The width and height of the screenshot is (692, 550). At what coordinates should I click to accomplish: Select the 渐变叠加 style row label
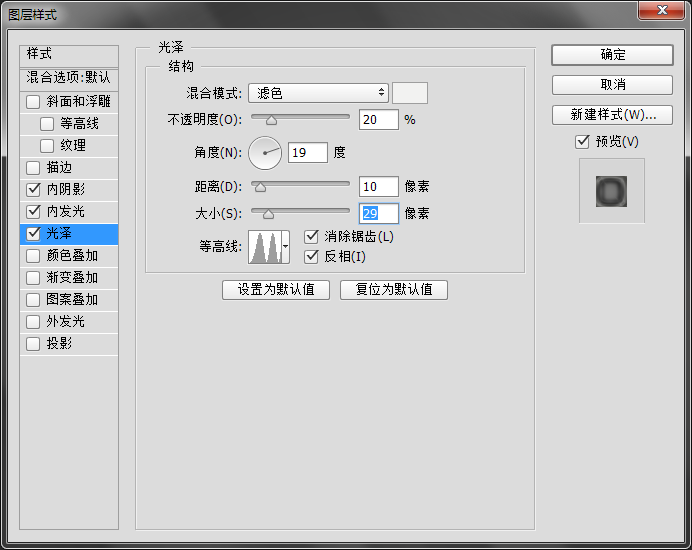point(72,278)
